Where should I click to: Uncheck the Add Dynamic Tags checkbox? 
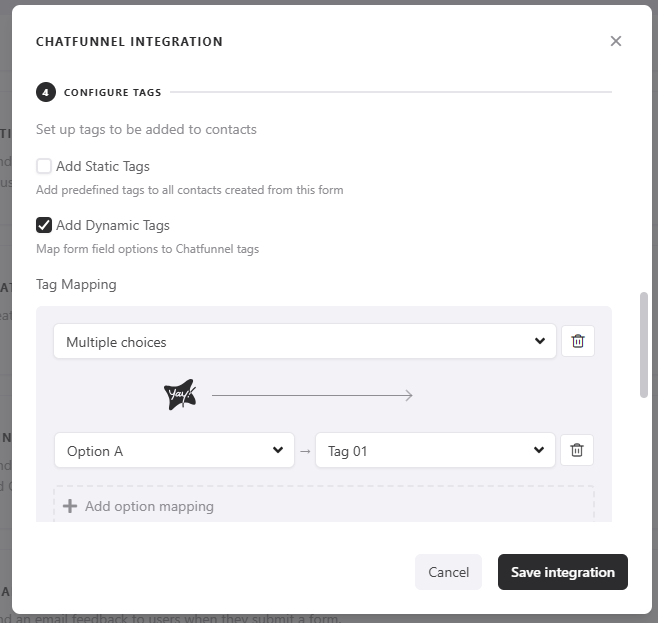44,225
